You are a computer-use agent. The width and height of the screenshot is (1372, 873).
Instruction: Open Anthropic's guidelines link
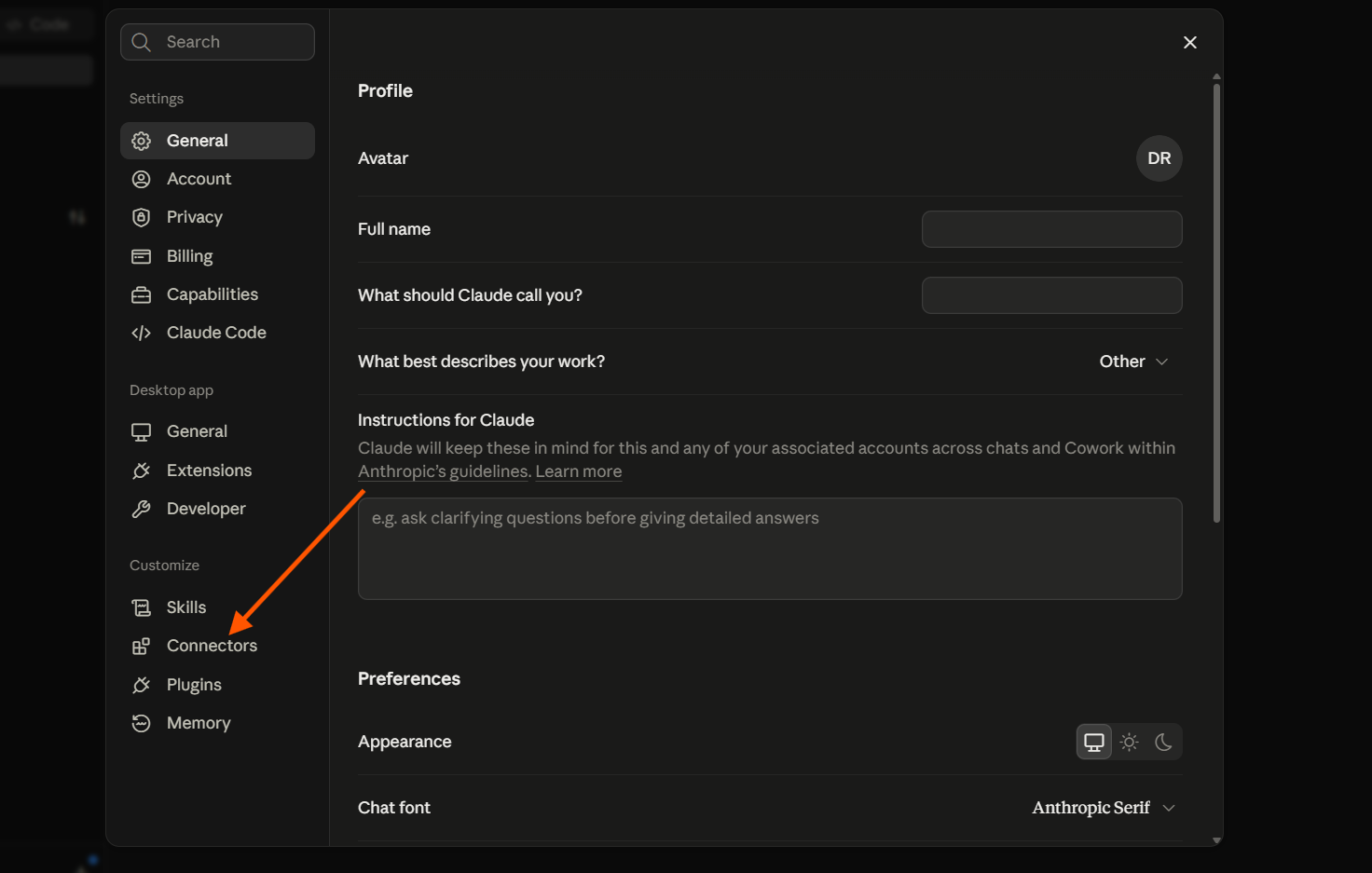(444, 471)
